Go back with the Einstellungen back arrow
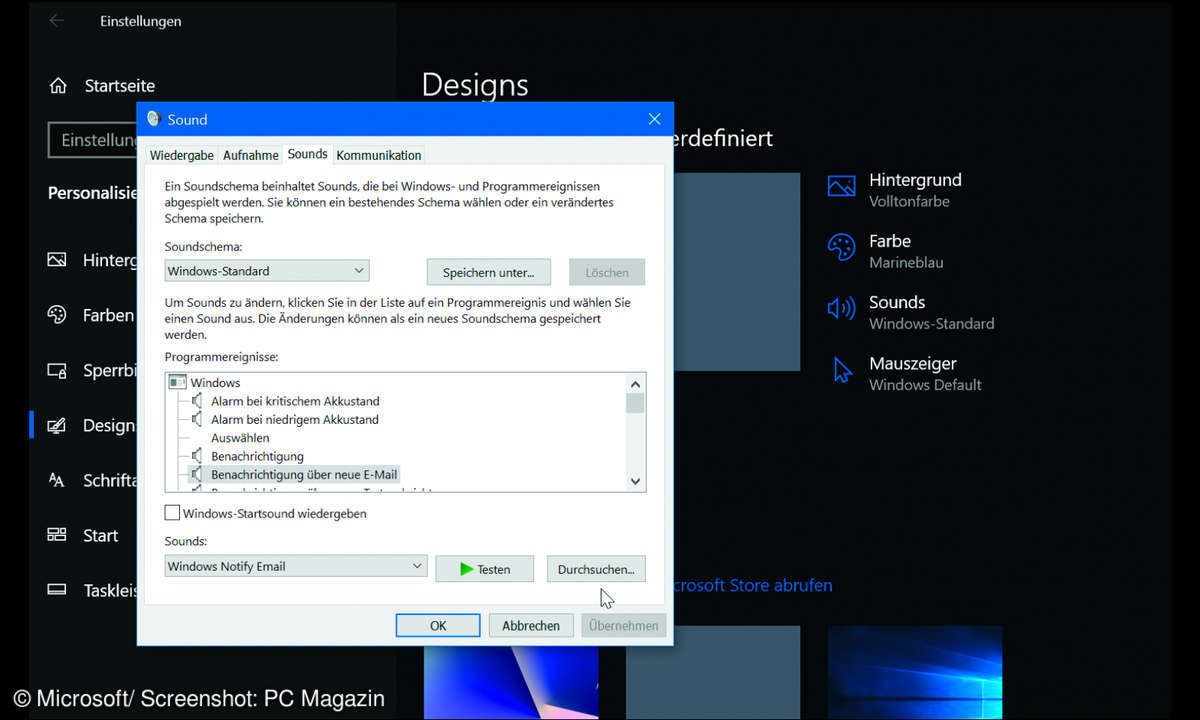Viewport: 1200px width, 720px height. pyautogui.click(x=56, y=21)
